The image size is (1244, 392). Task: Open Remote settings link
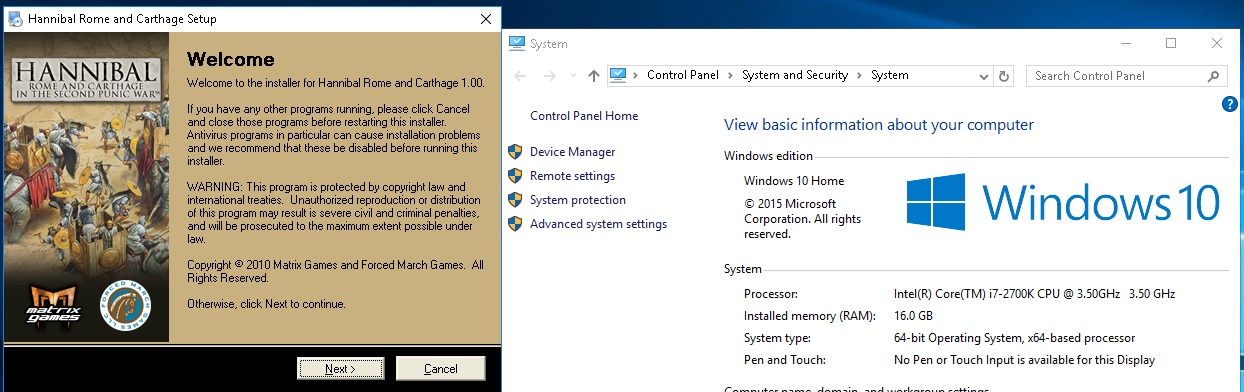[x=572, y=176]
